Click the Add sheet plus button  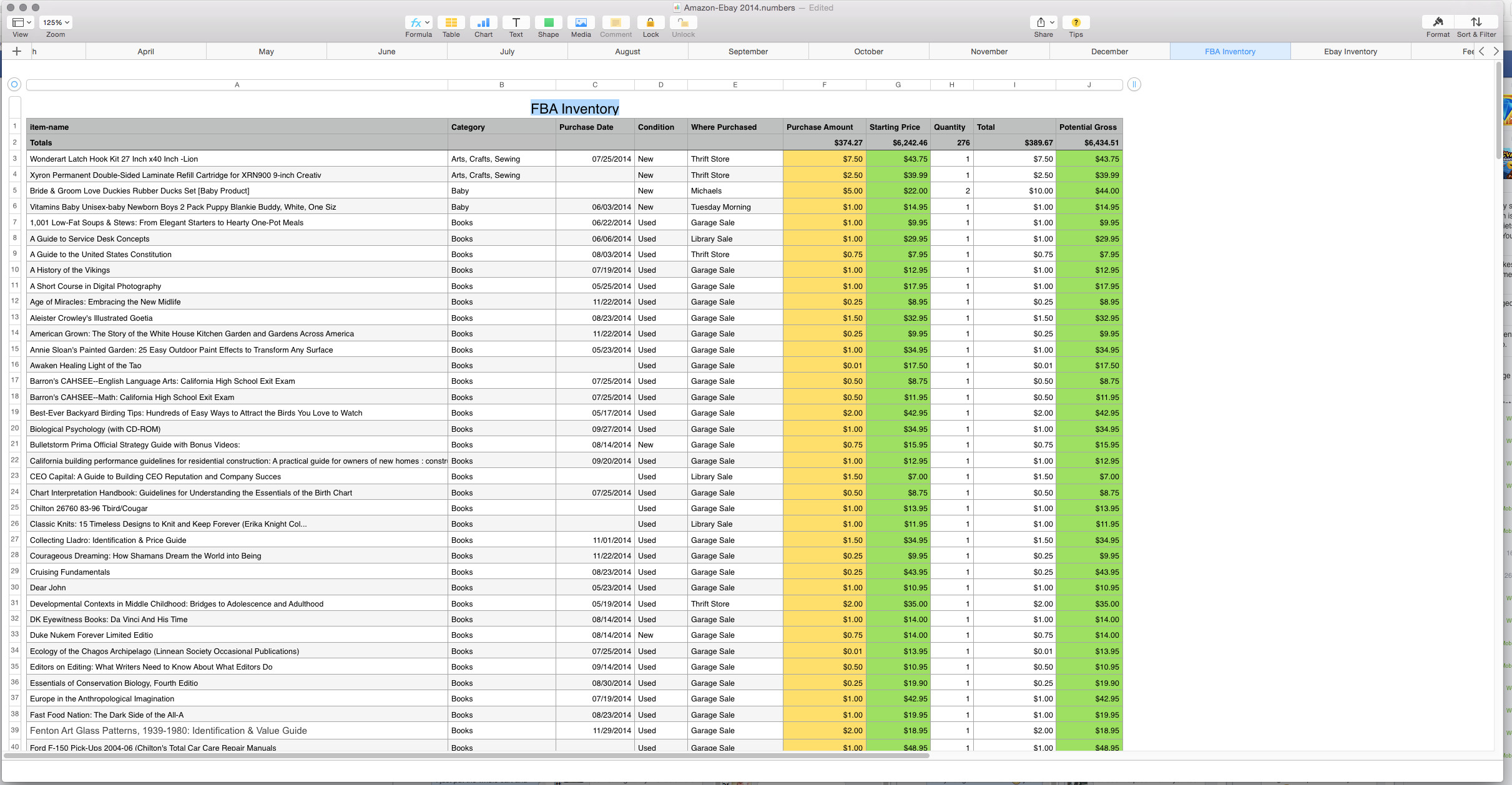point(16,51)
